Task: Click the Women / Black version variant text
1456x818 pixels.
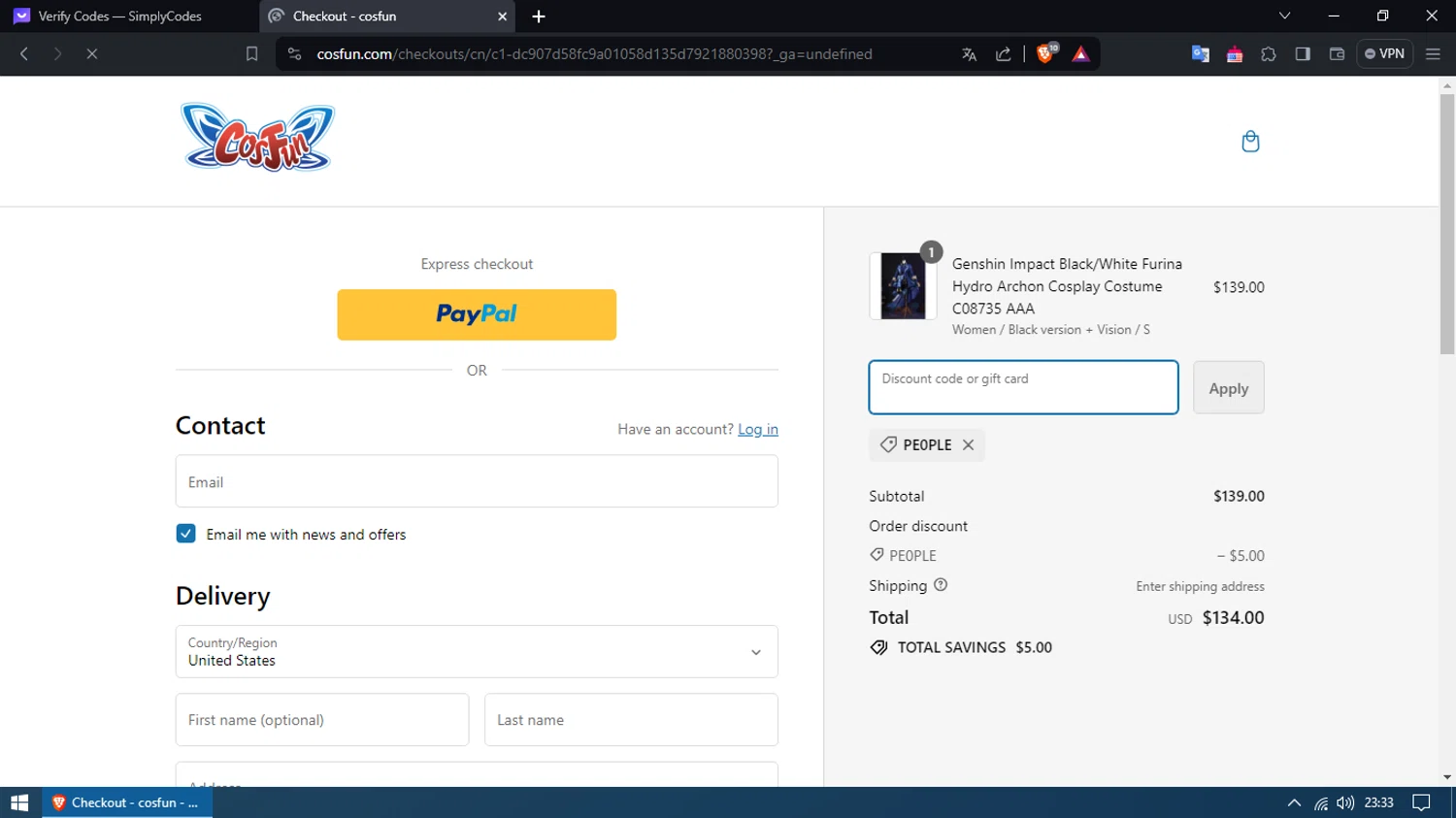Action: pos(1050,330)
